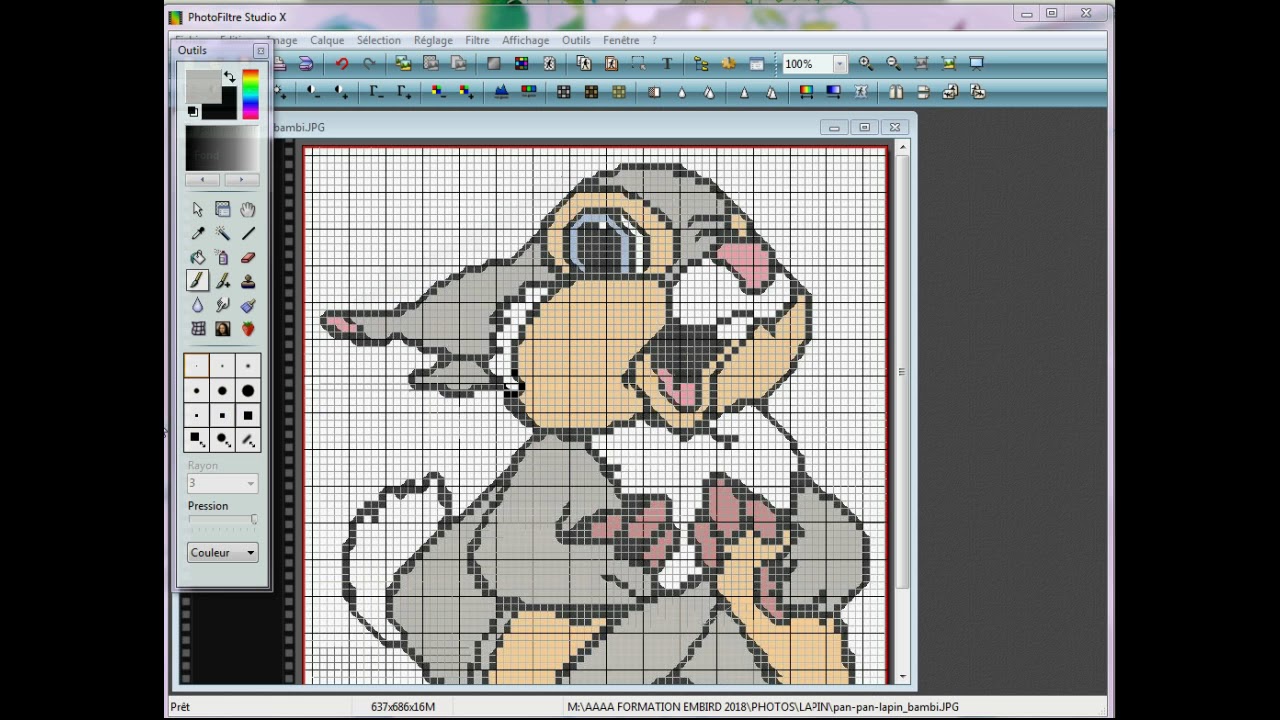
Task: Open the Affichage menu
Action: click(x=525, y=40)
